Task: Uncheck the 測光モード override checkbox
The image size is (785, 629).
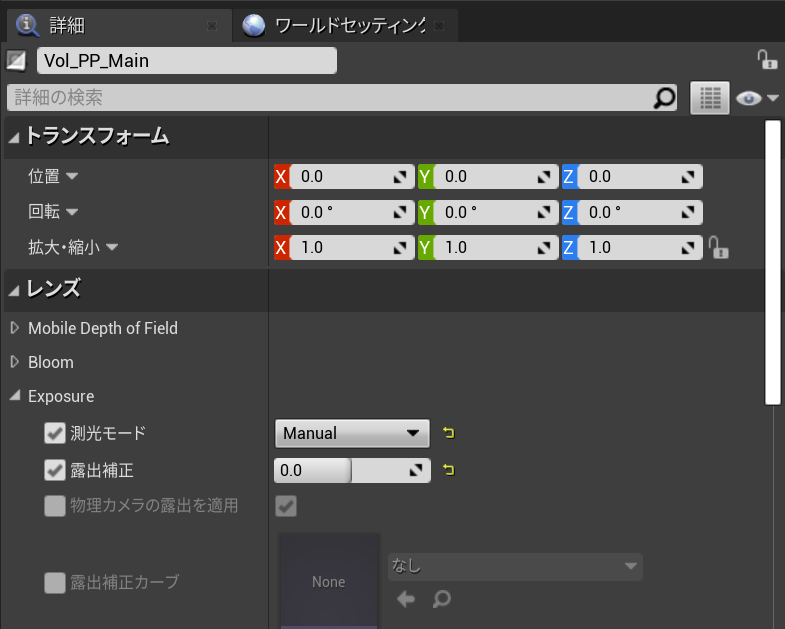Action: tap(55, 433)
